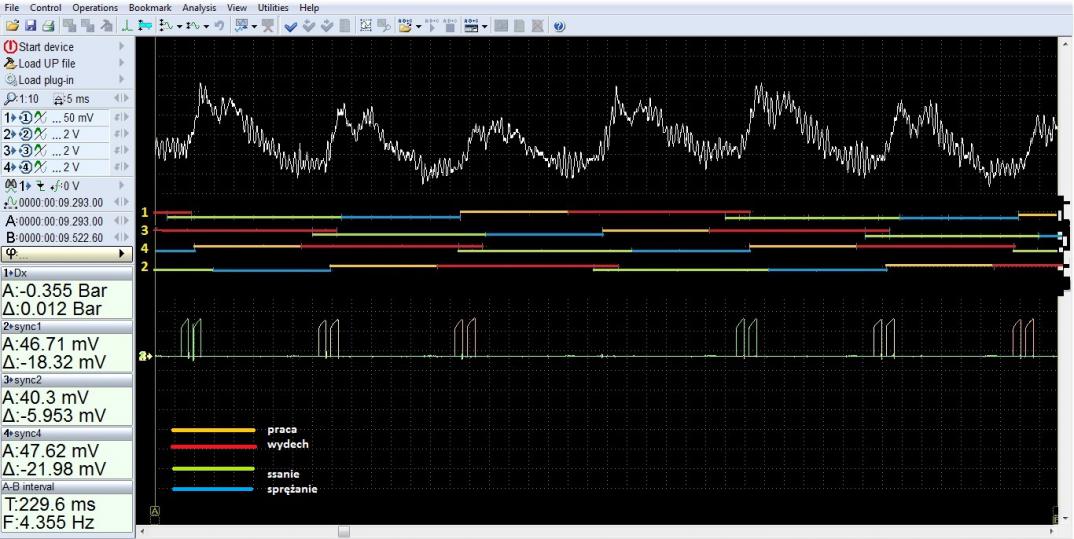Toggle channel 1 with its circled number
This screenshot has height=539, width=1074.
point(26,117)
